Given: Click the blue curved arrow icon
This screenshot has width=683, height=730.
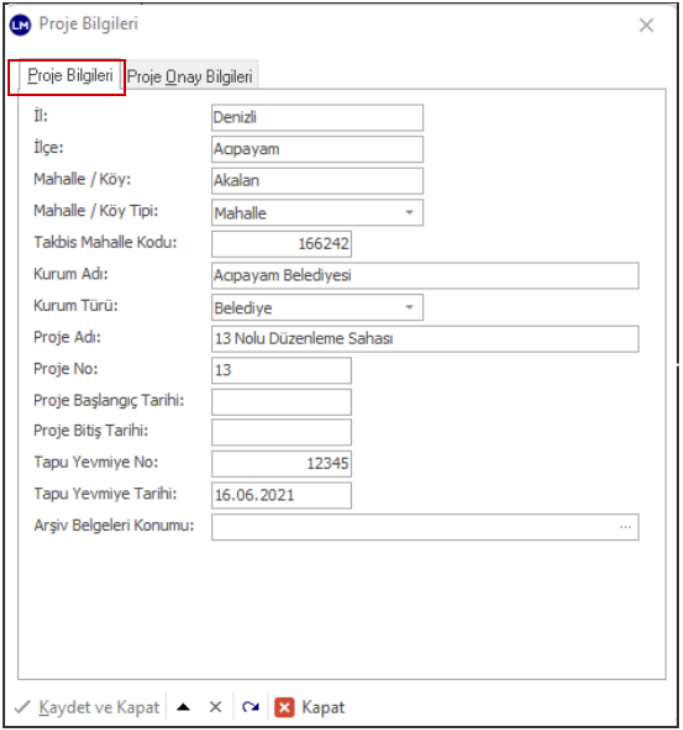Looking at the screenshot, I should 250,707.
